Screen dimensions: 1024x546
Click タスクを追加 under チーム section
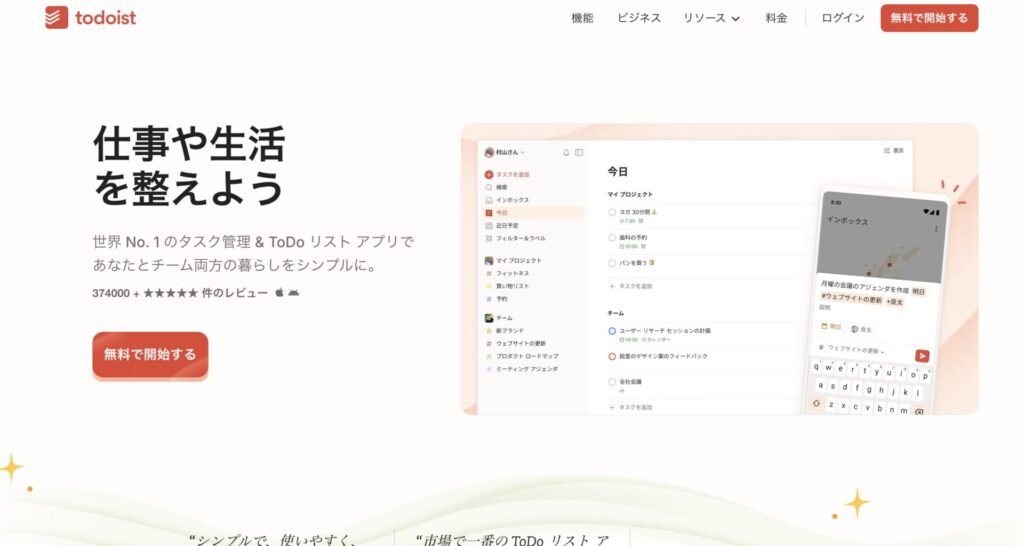pyautogui.click(x=631, y=407)
